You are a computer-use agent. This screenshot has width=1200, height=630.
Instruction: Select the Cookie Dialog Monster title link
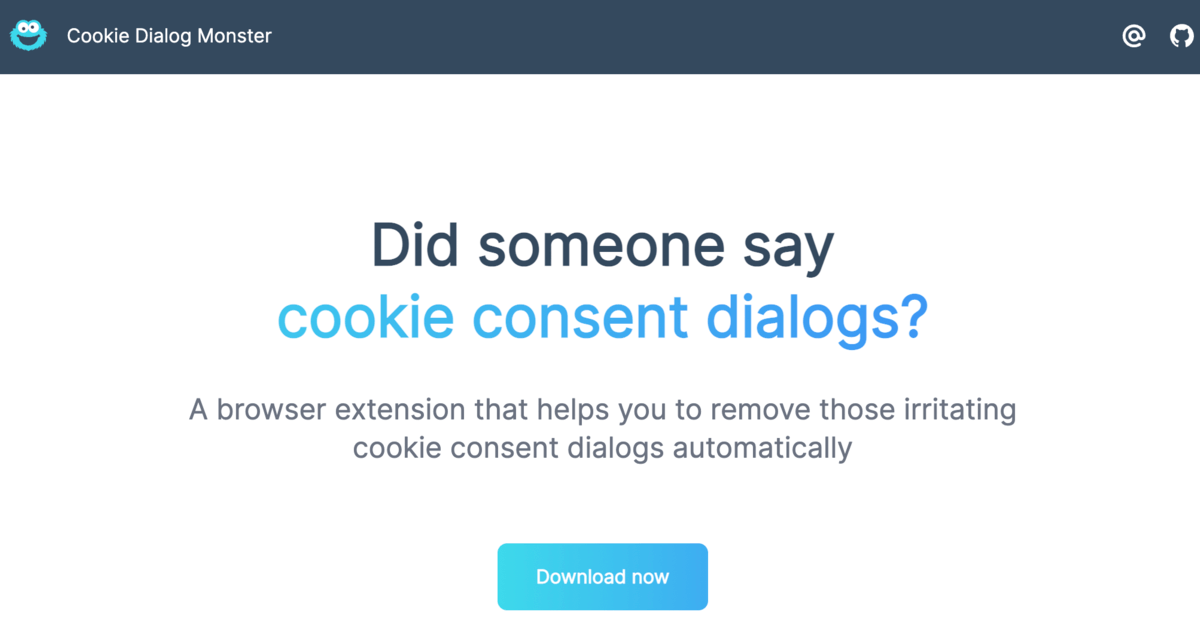pyautogui.click(x=169, y=36)
